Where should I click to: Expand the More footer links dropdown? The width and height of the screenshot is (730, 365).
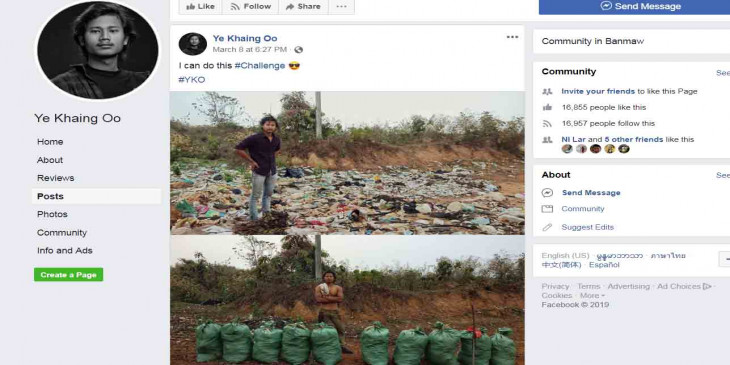592,296
